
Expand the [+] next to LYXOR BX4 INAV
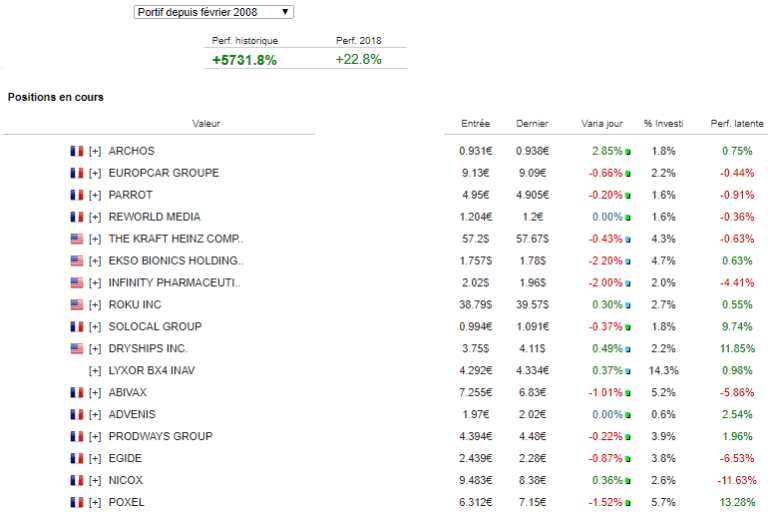pyautogui.click(x=95, y=371)
